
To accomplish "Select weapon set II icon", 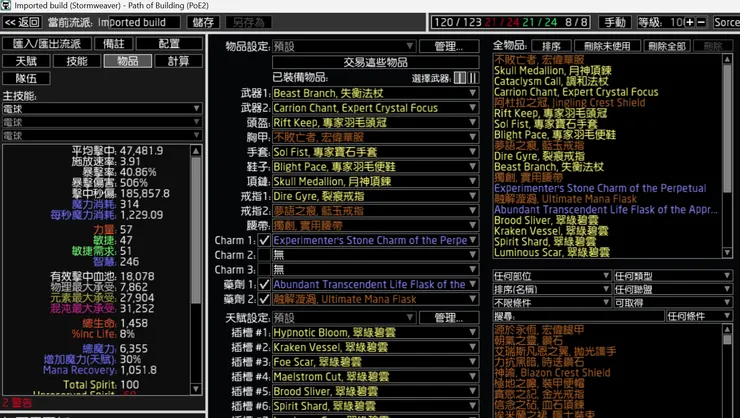I will [472, 78].
